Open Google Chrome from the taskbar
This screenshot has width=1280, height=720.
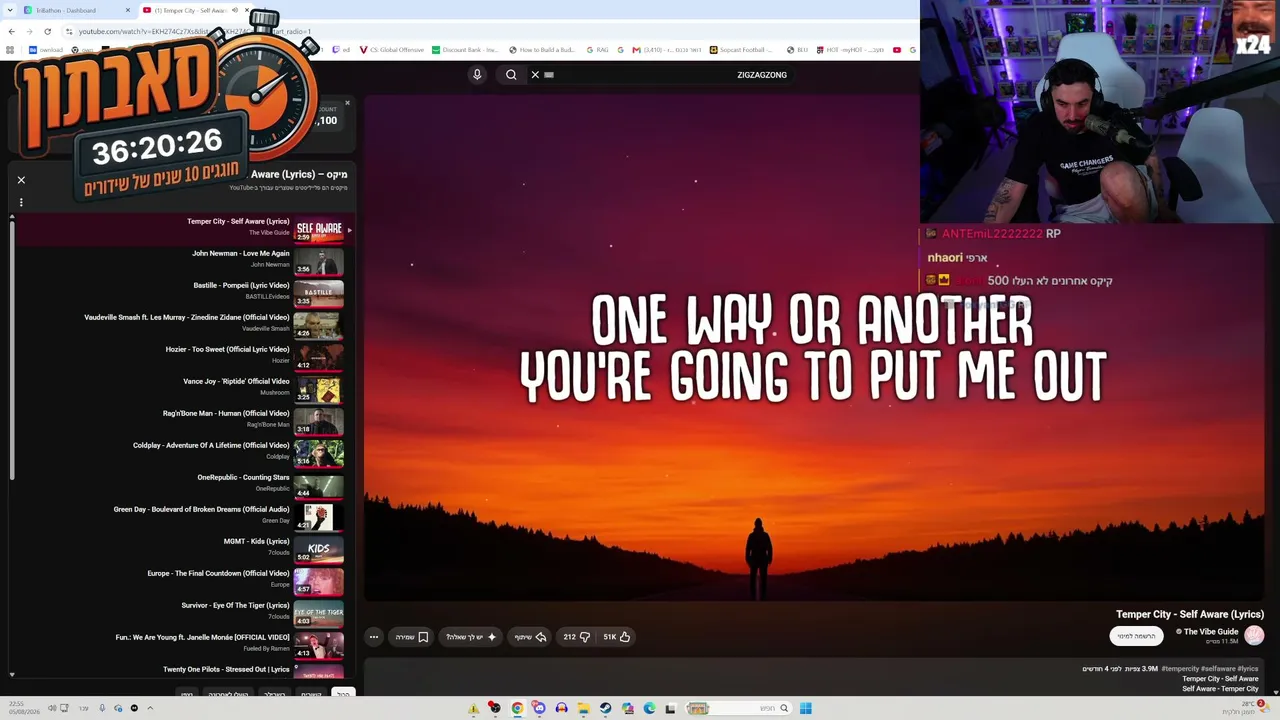point(517,708)
